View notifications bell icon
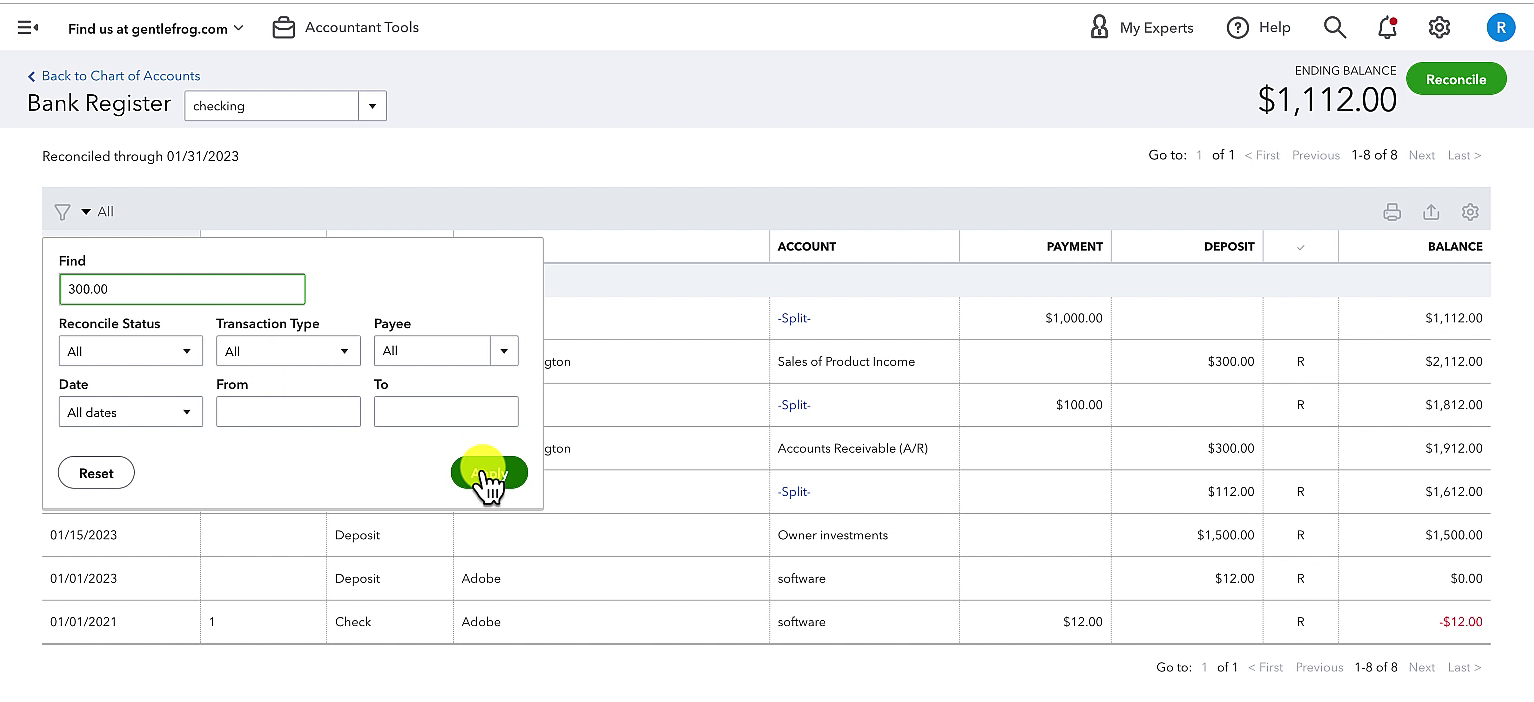Viewport: 1534px width, 702px height. [1387, 28]
